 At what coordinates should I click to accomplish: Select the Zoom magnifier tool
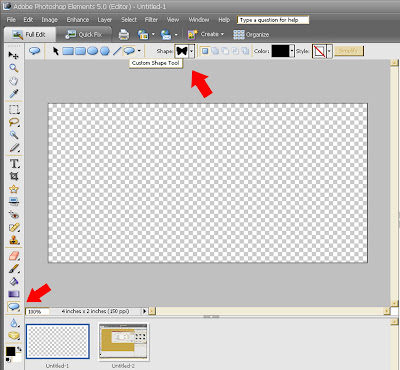point(13,68)
